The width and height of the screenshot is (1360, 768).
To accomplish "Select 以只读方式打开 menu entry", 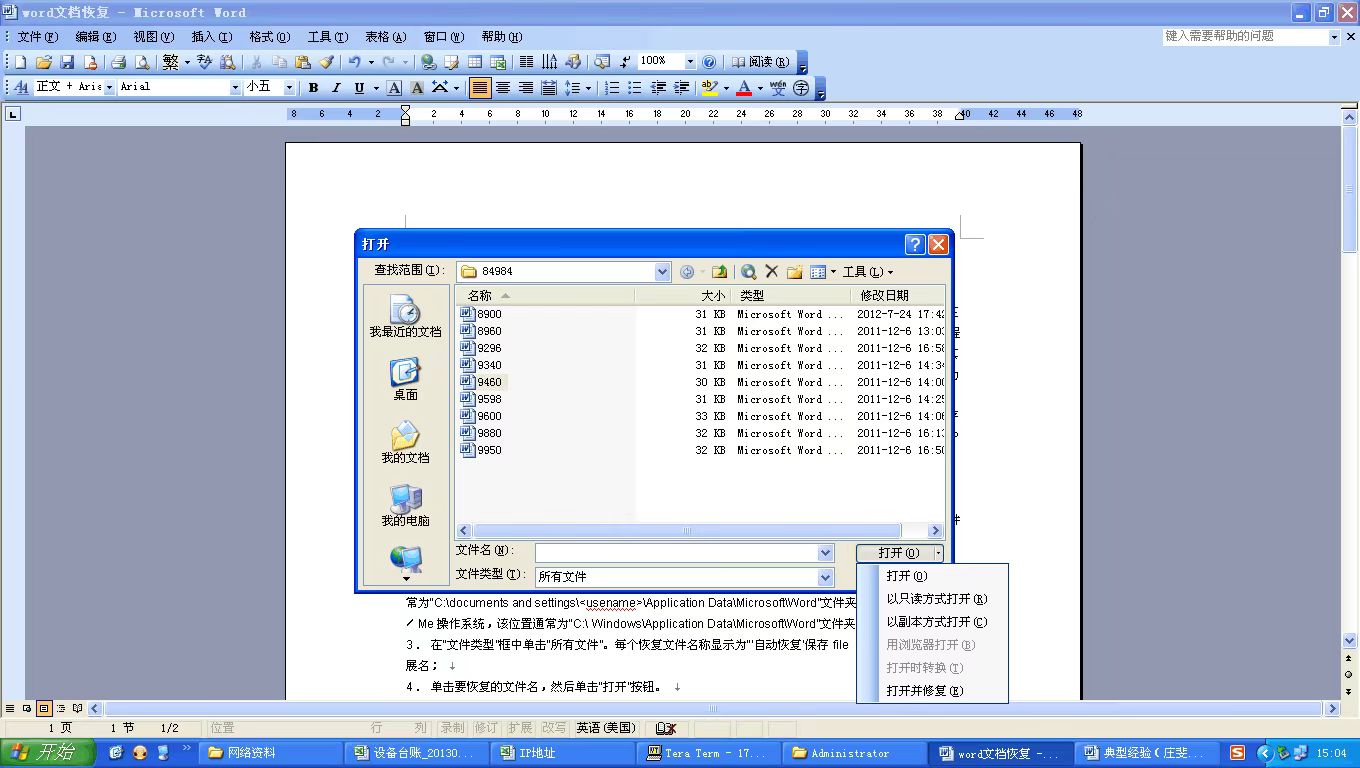I will [x=936, y=599].
